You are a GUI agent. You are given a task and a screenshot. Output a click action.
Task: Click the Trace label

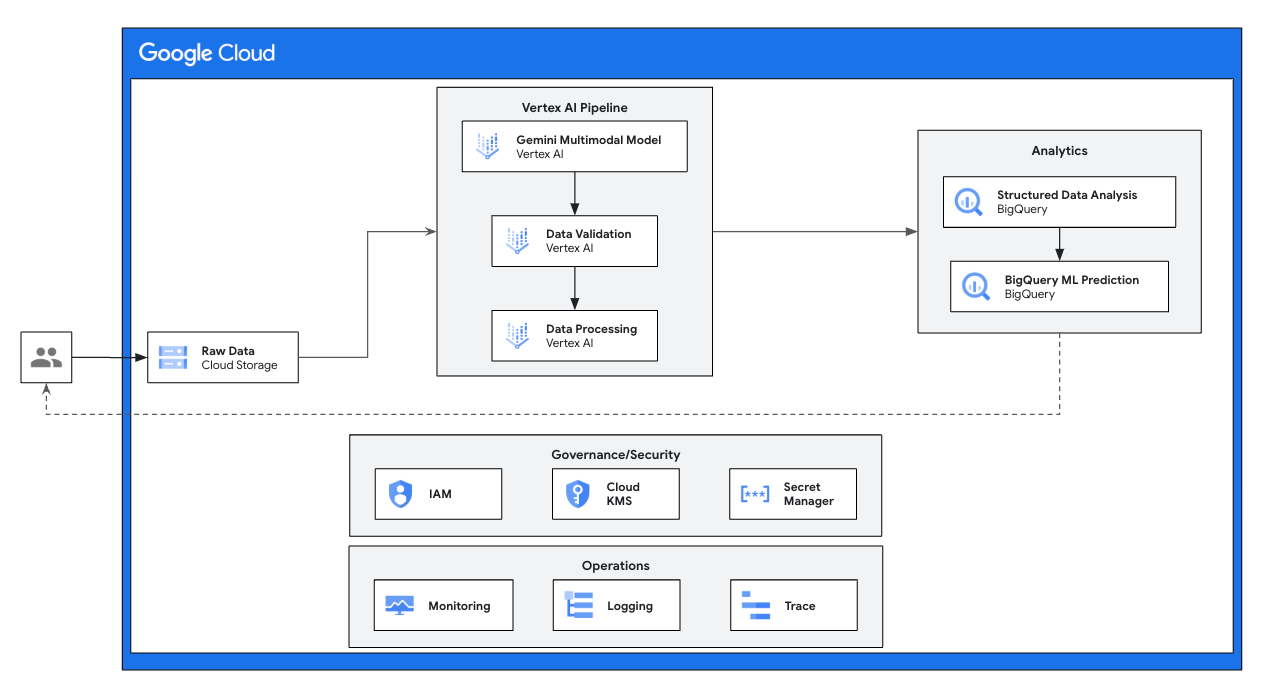click(x=800, y=606)
